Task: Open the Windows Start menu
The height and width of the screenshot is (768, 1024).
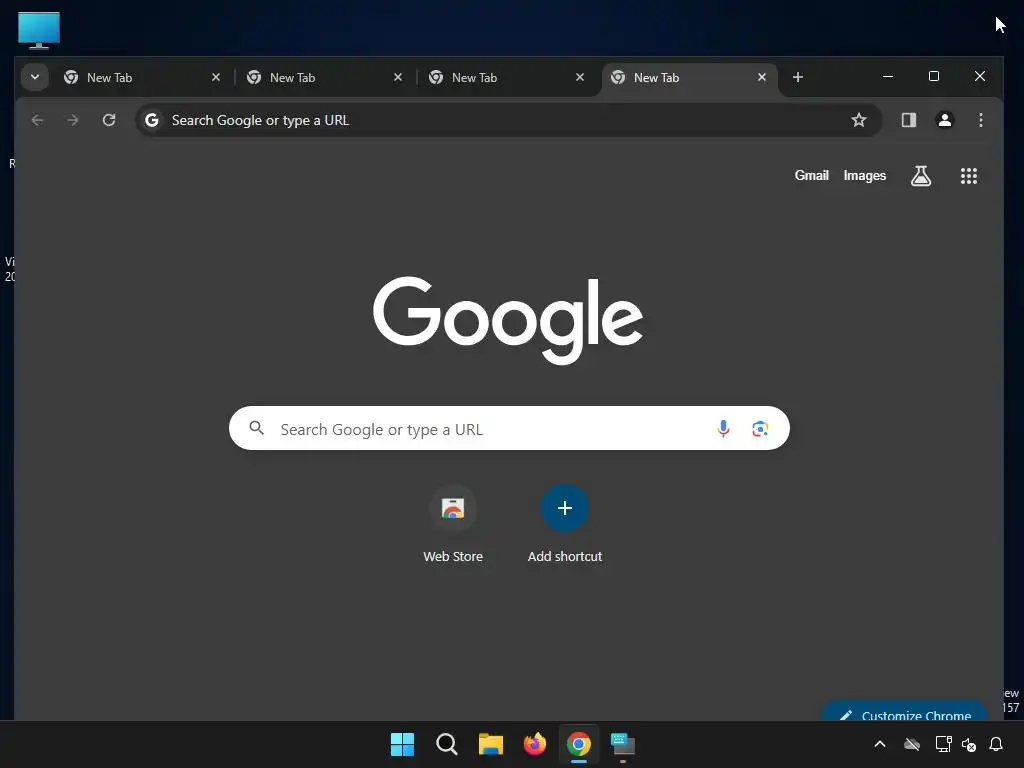Action: (x=402, y=744)
